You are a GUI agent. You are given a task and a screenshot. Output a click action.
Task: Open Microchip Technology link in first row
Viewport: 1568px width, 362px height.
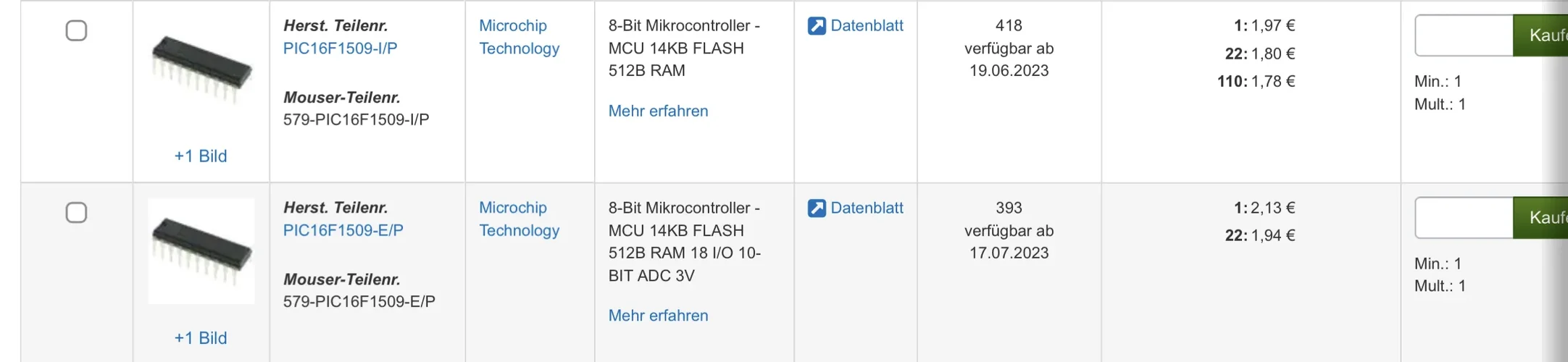tap(519, 37)
